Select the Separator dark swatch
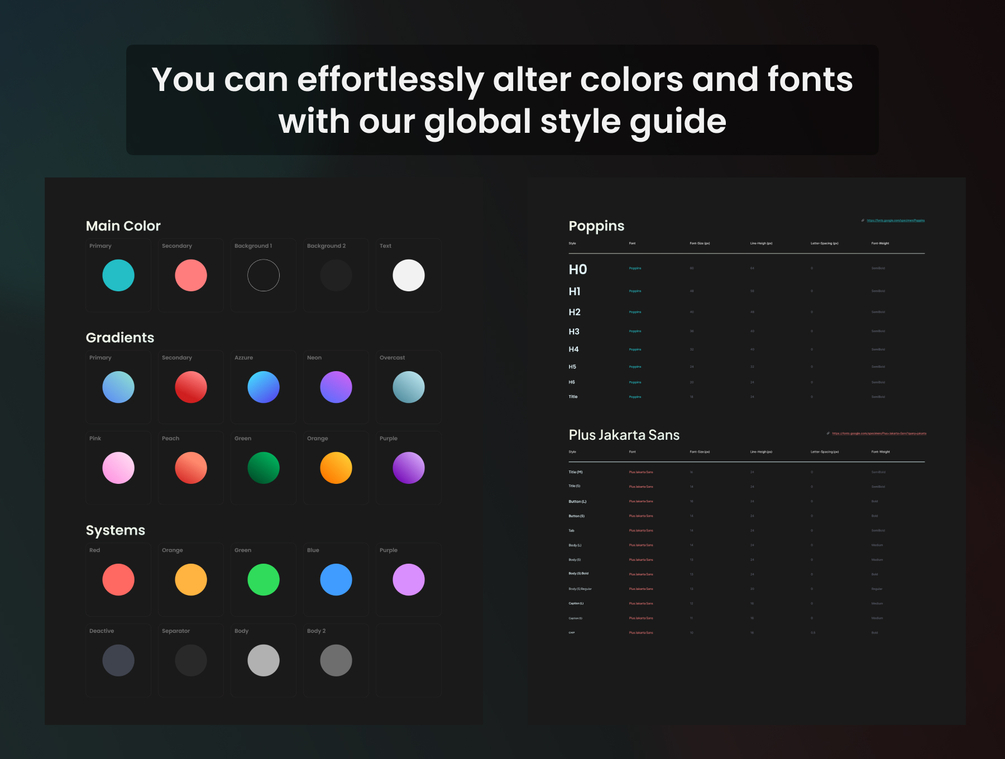The width and height of the screenshot is (1005, 759). tap(191, 660)
